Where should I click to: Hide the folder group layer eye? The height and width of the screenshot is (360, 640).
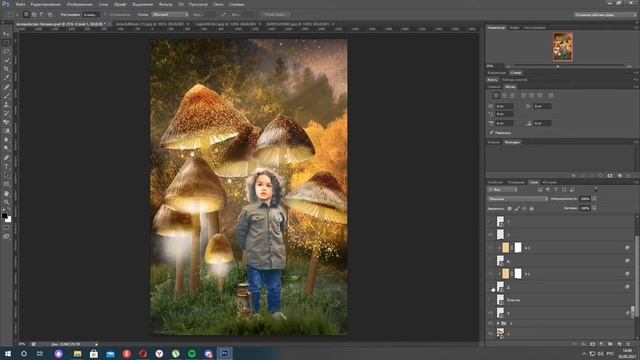pos(491,323)
